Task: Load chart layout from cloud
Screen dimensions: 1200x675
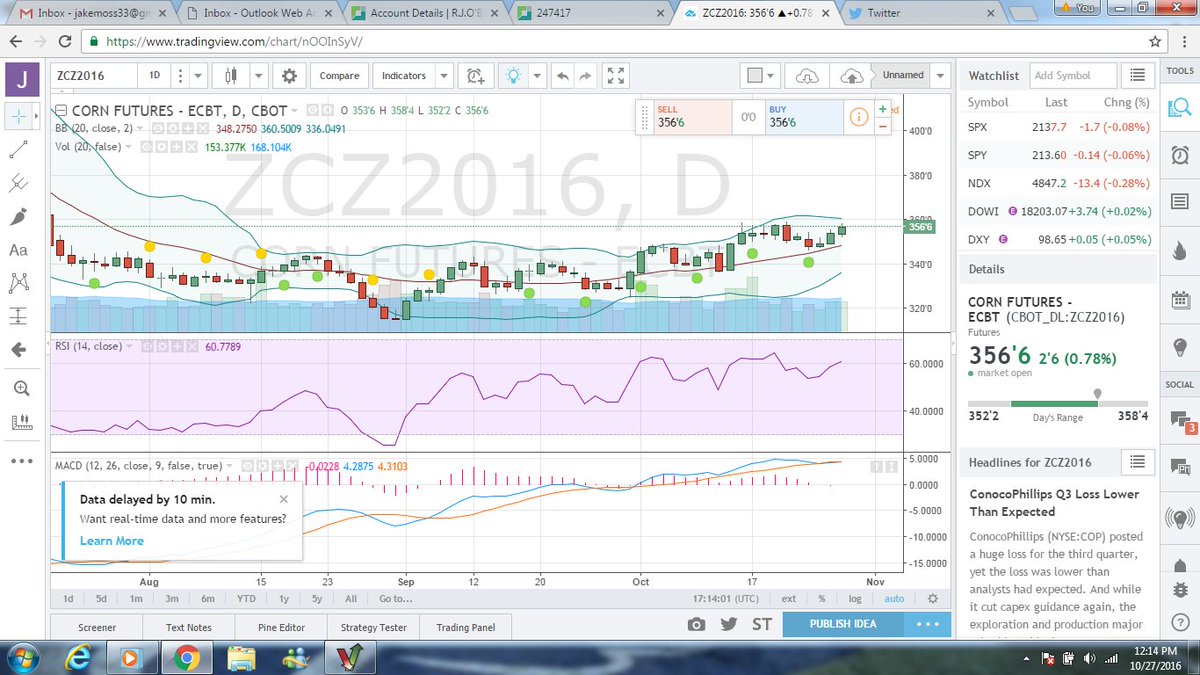Action: pos(807,76)
